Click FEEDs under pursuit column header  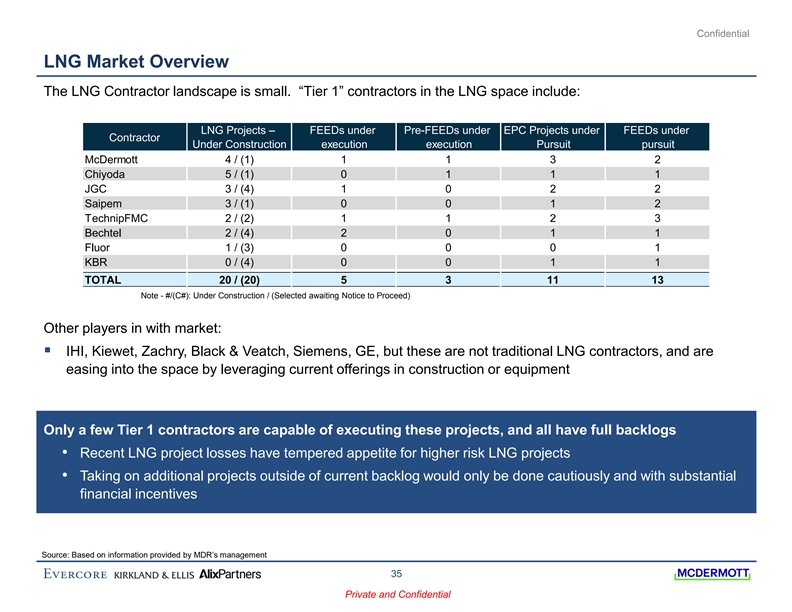point(657,137)
